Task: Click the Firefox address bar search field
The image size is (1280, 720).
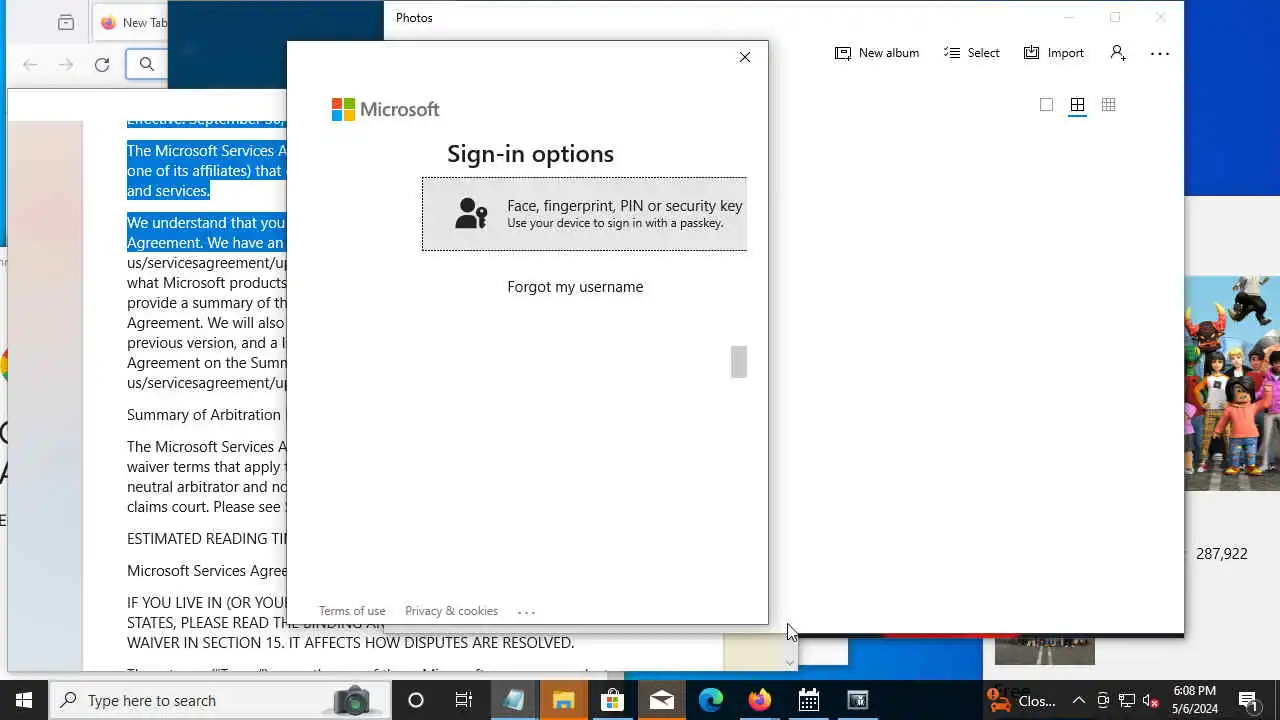Action: [x=147, y=65]
